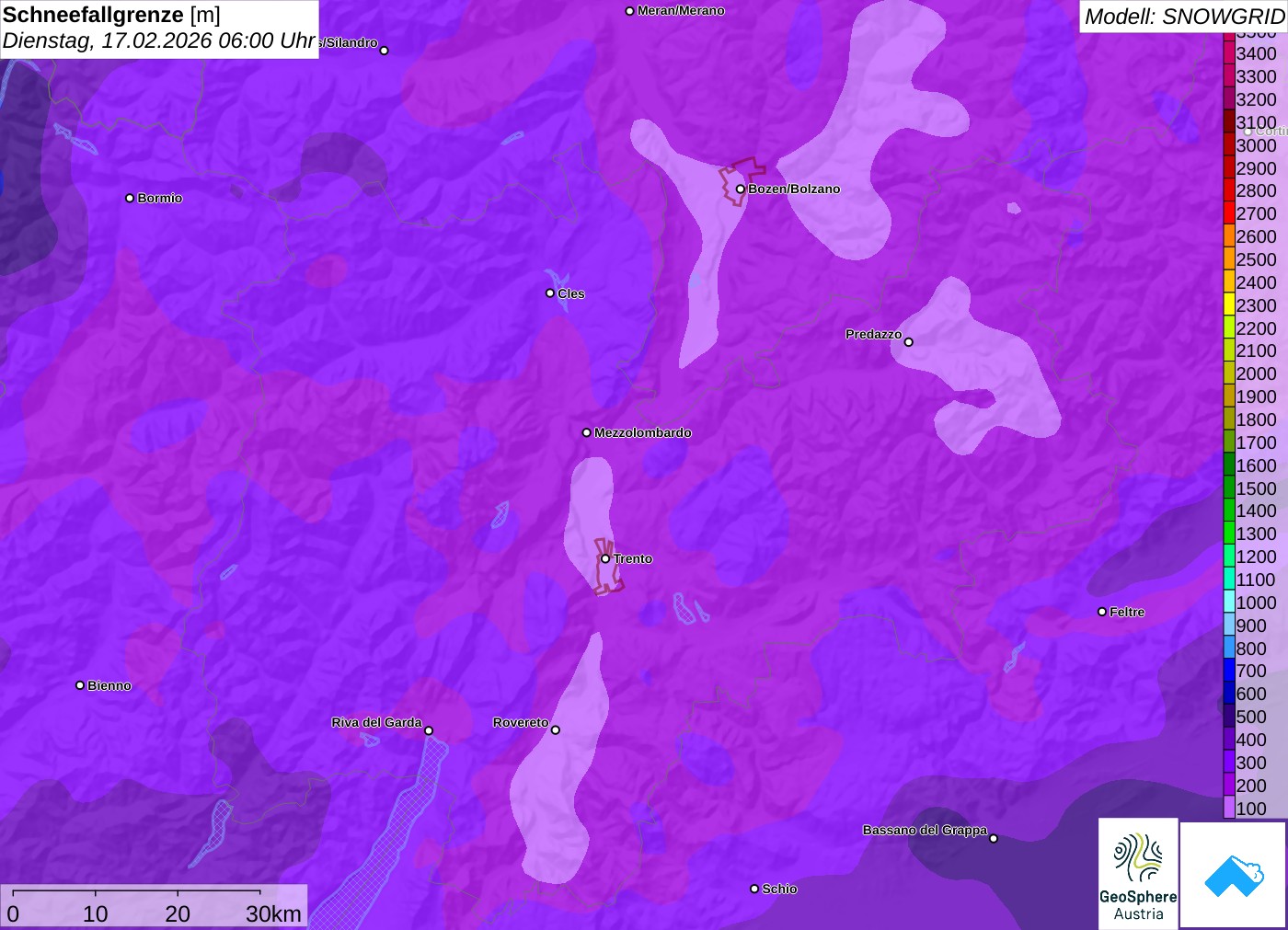Click the Riva del Garda label text

pyautogui.click(x=377, y=722)
